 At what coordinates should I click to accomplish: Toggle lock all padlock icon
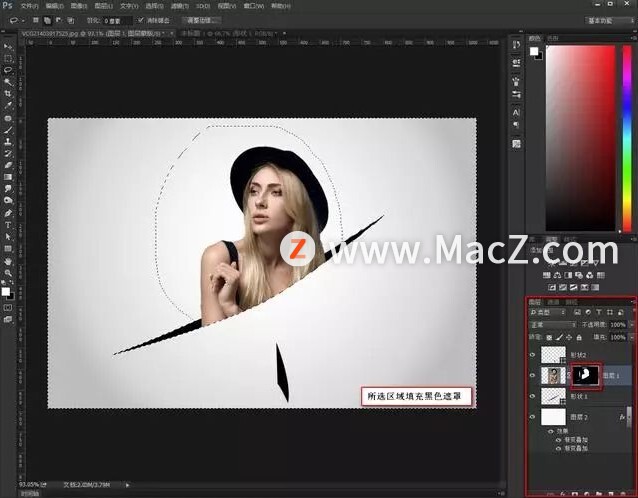tap(579, 337)
